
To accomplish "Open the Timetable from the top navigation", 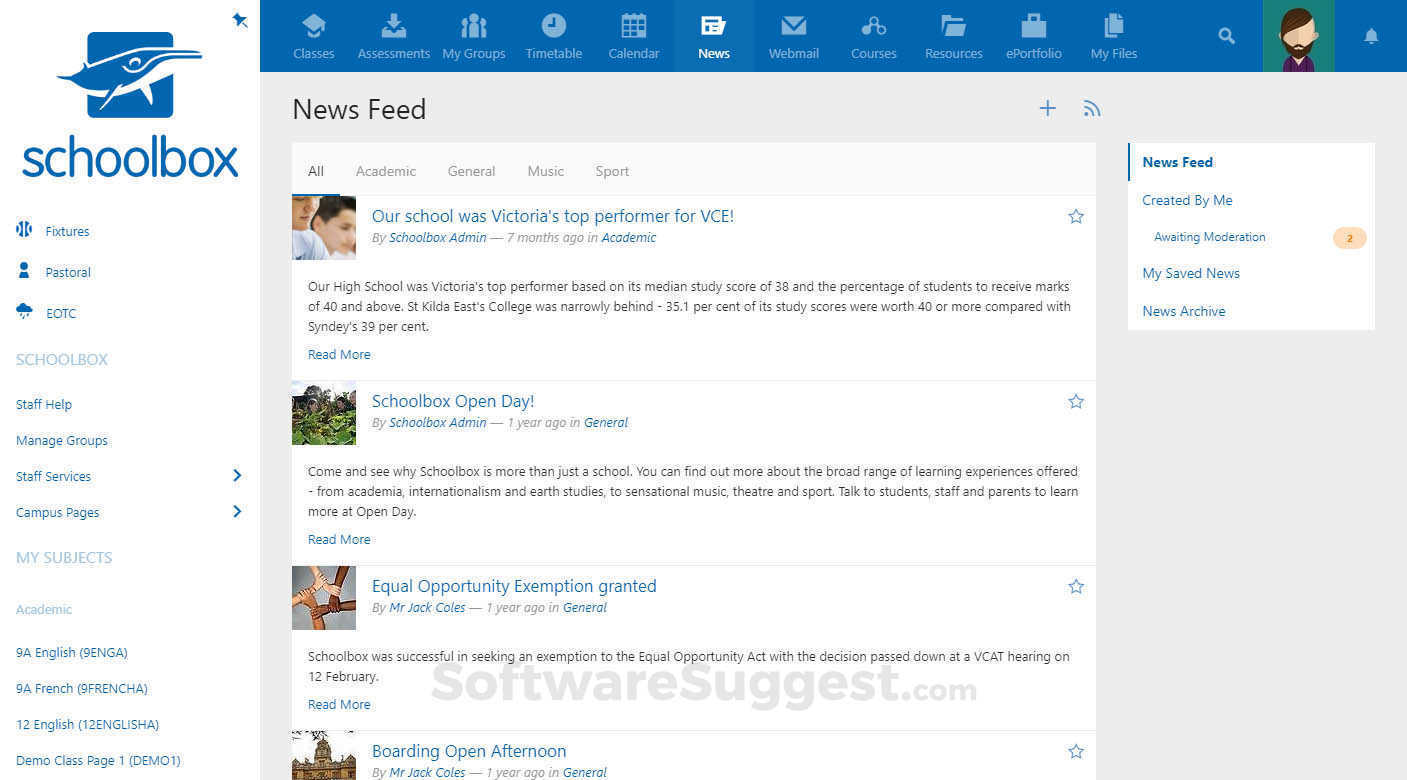I will pyautogui.click(x=553, y=35).
